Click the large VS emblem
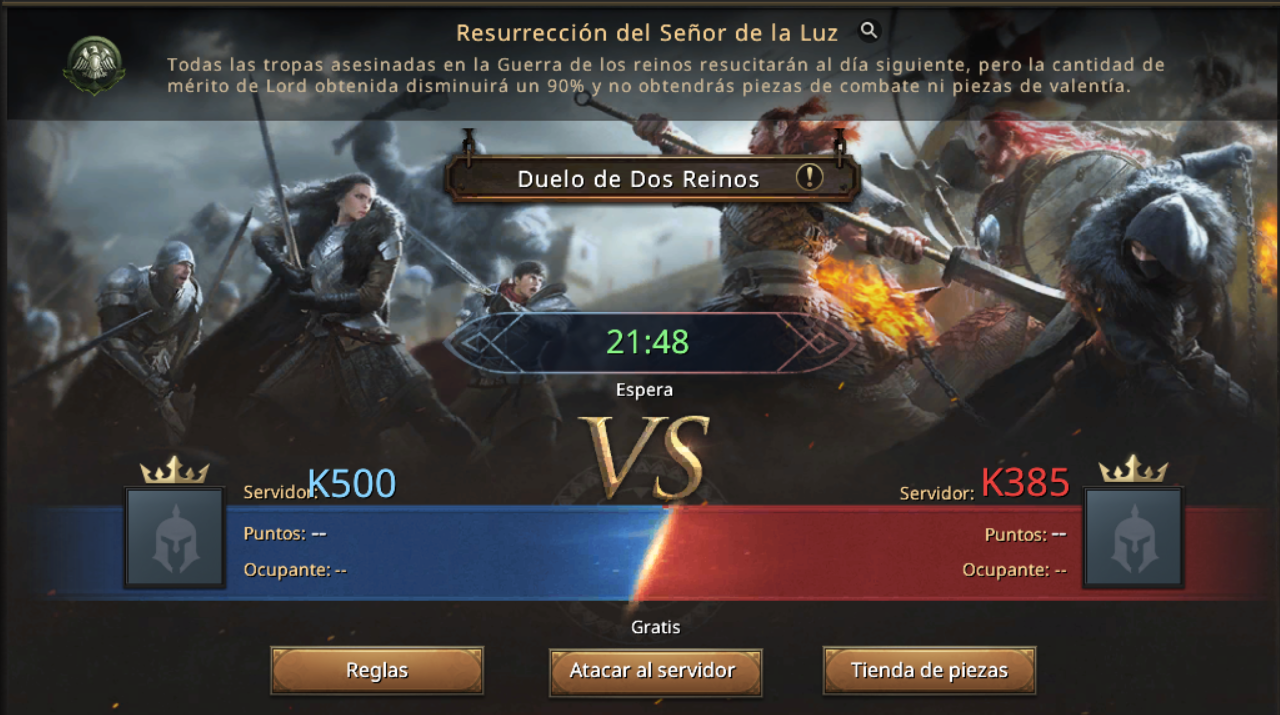This screenshot has width=1280, height=715. [648, 456]
